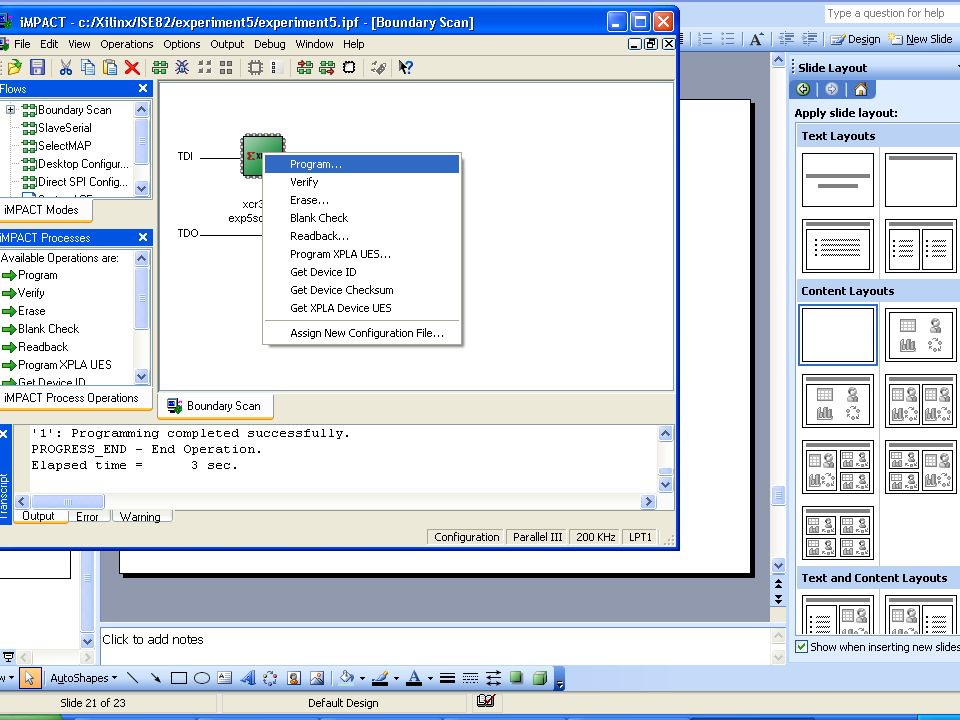Click to add notes field

[x=435, y=645]
